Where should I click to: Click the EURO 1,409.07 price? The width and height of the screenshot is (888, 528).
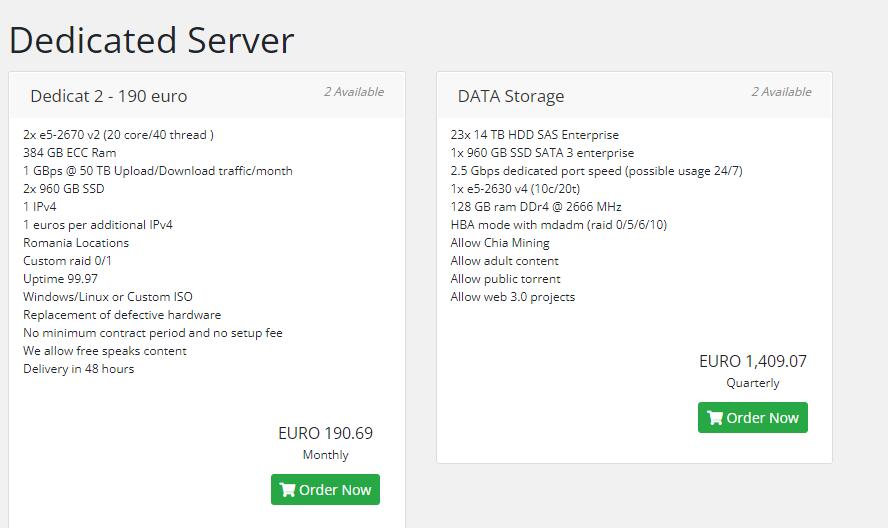(753, 361)
